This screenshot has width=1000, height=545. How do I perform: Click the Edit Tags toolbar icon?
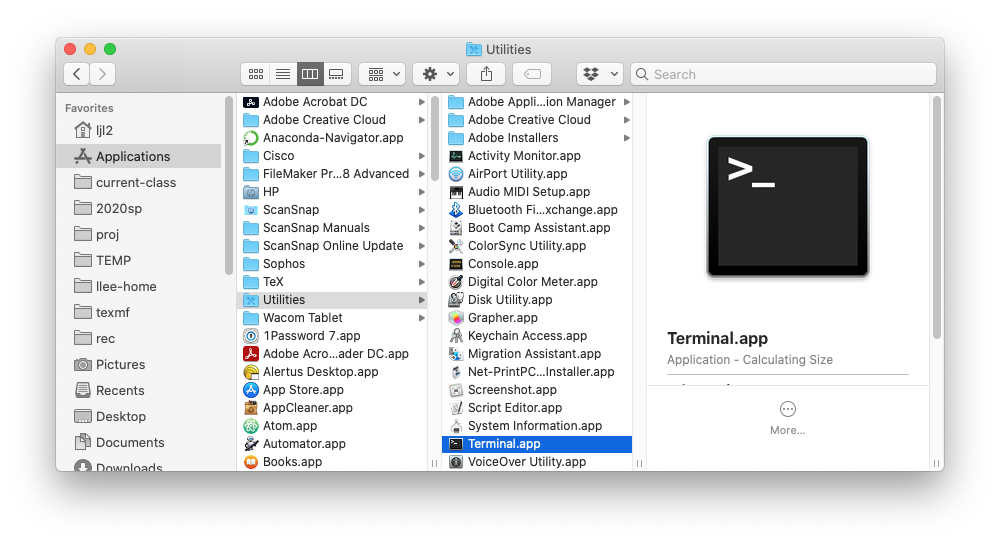(532, 74)
